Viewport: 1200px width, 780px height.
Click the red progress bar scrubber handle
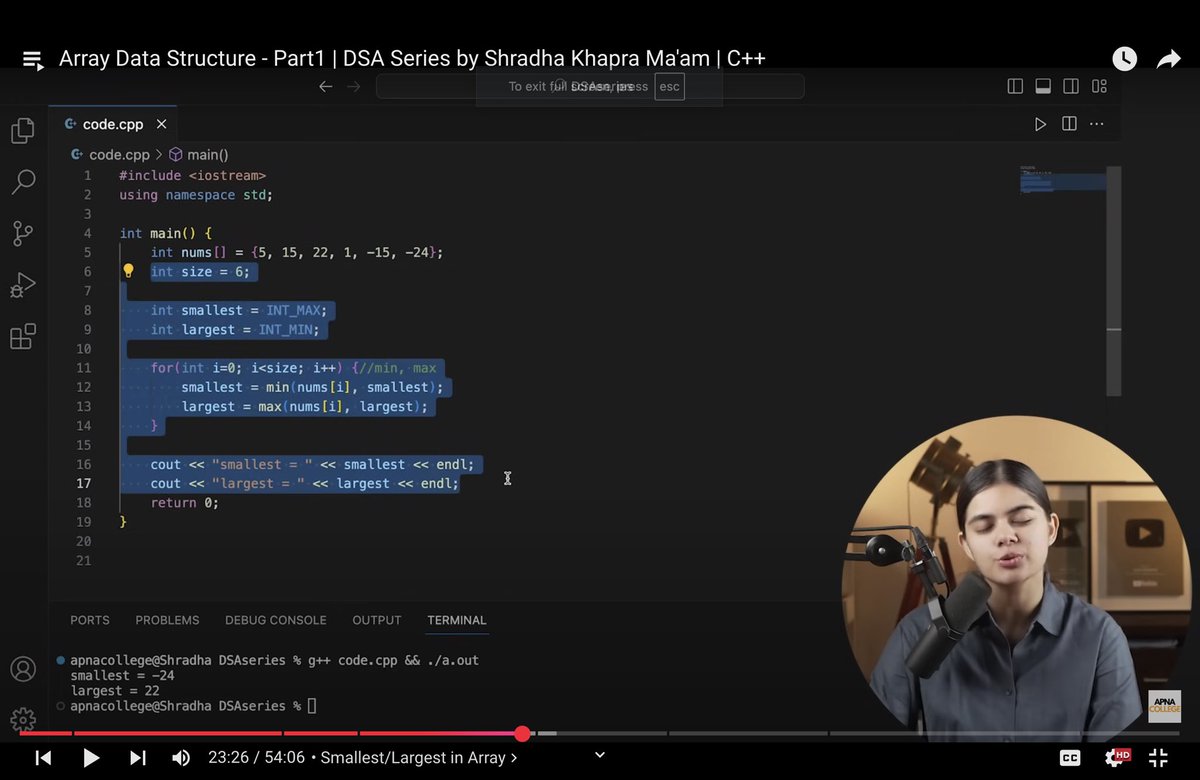click(522, 734)
